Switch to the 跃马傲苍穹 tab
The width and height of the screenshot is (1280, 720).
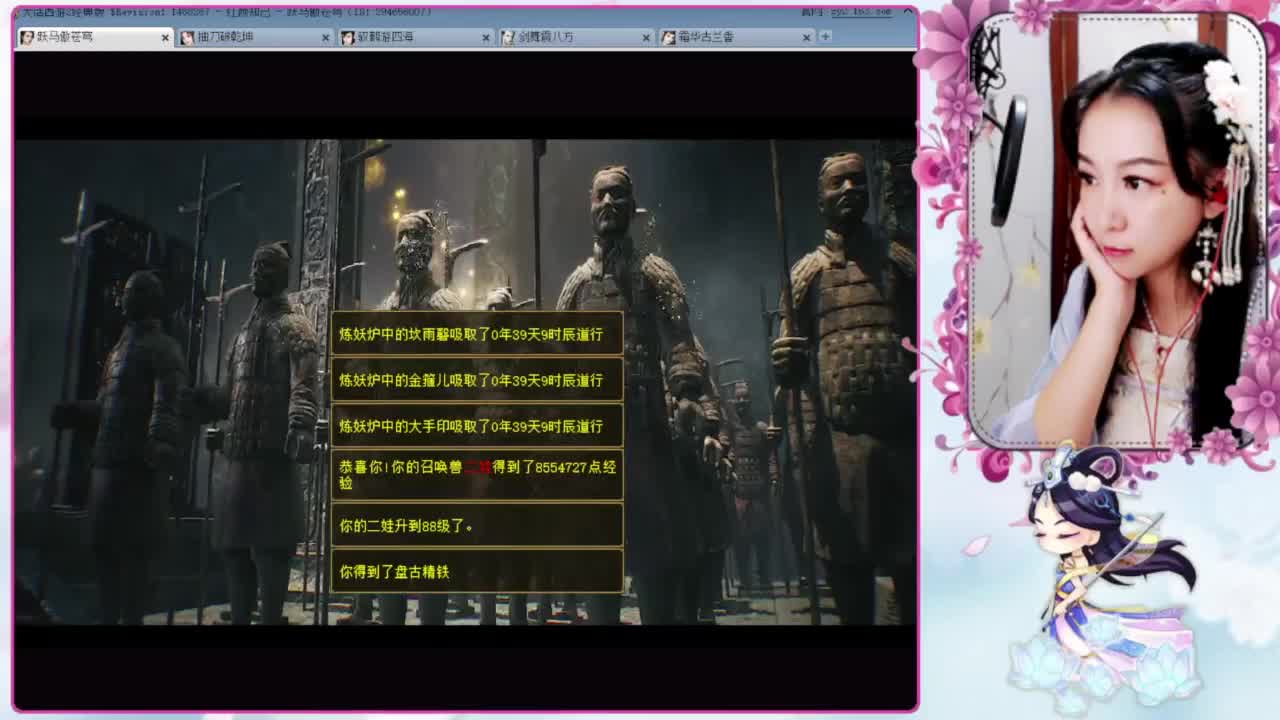(x=95, y=37)
